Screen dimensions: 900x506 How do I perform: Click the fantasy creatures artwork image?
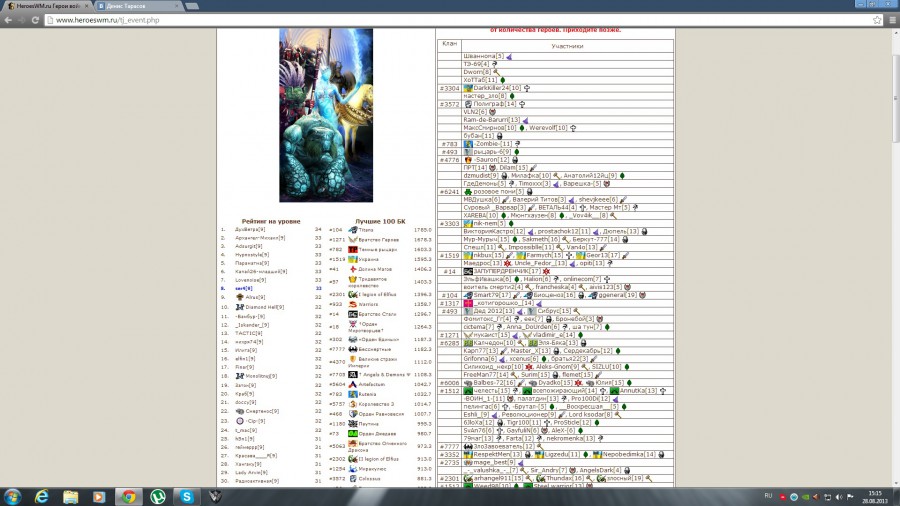coord(326,115)
